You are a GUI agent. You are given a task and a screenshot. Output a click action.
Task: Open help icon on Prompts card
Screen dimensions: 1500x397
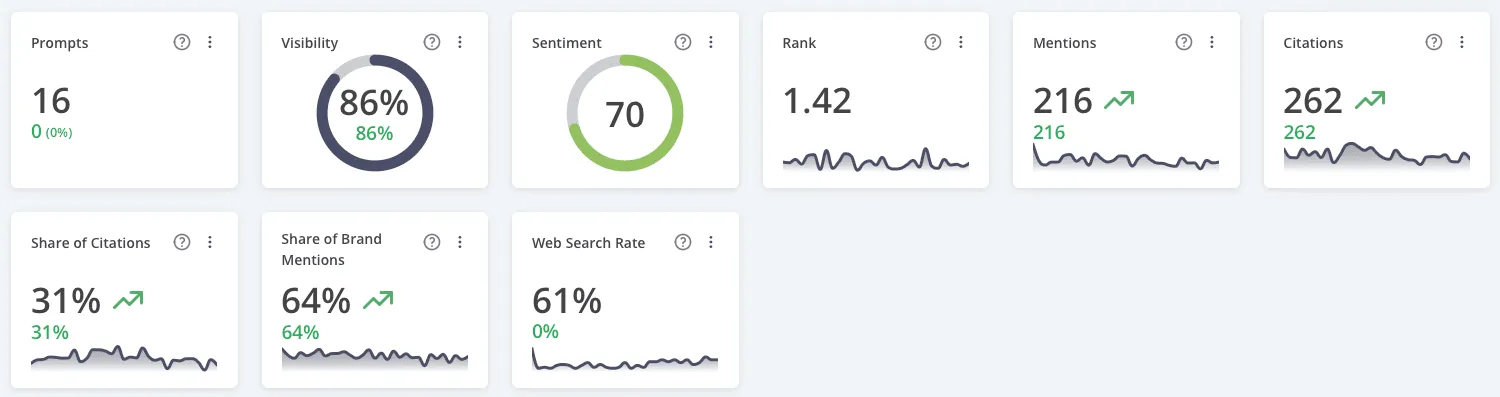click(182, 42)
